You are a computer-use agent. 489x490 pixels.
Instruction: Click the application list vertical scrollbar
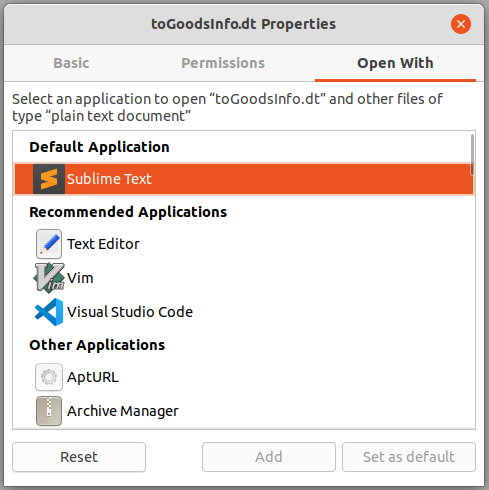click(472, 154)
